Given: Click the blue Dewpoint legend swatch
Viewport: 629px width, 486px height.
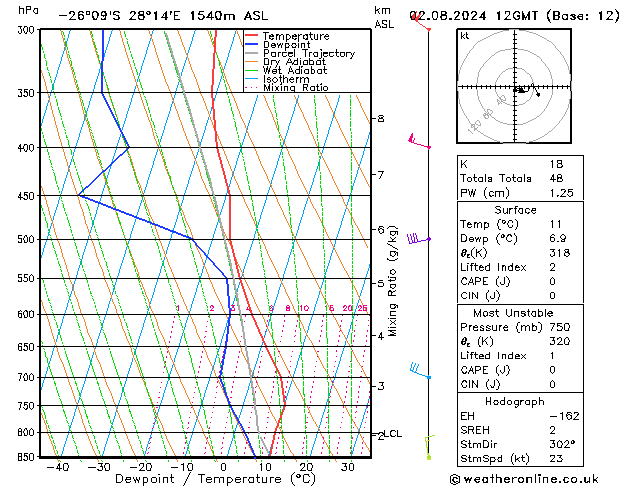Looking at the screenshot, I should coord(251,45).
